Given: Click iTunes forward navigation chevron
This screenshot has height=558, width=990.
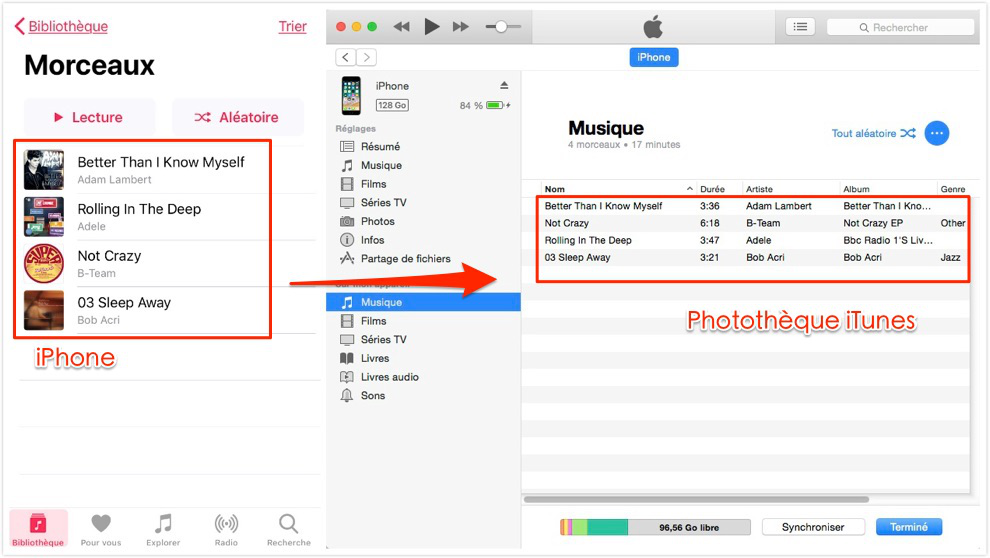Looking at the screenshot, I should coord(367,57).
